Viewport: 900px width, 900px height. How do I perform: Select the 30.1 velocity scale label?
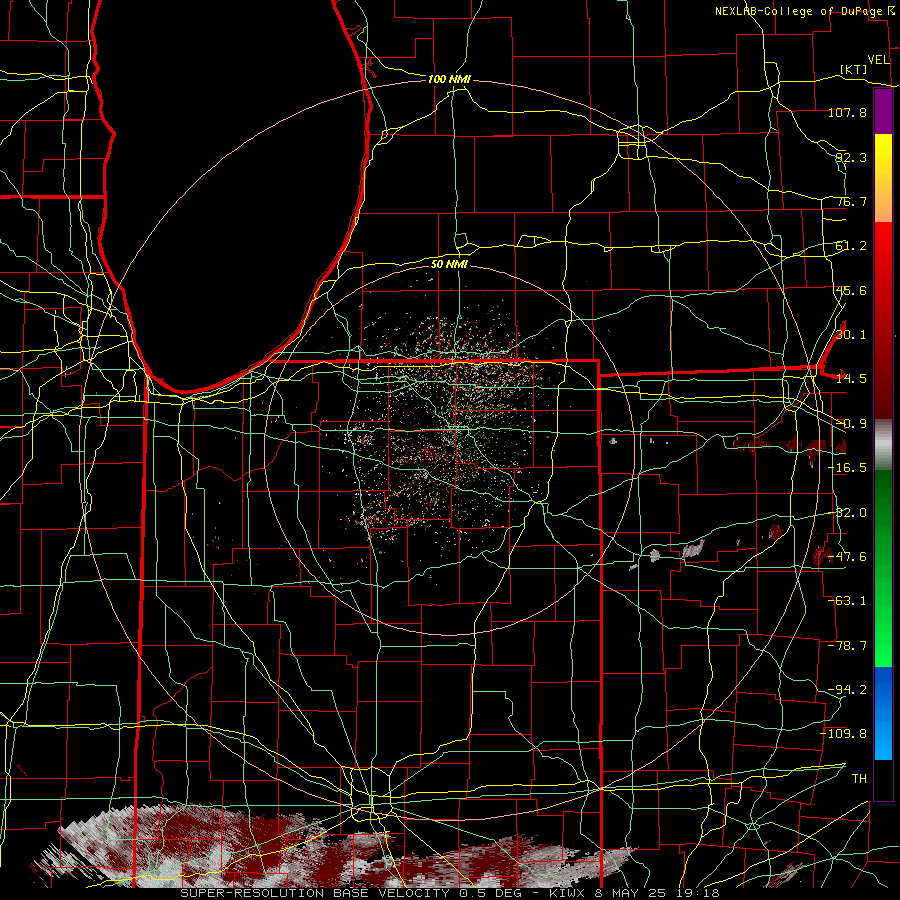point(851,335)
